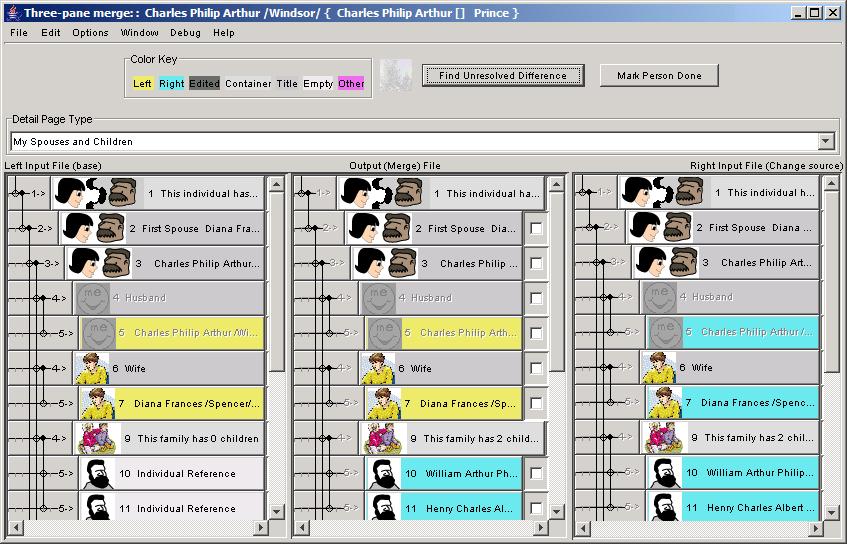Click the cyan Right swatch in Color Key

click(x=172, y=84)
